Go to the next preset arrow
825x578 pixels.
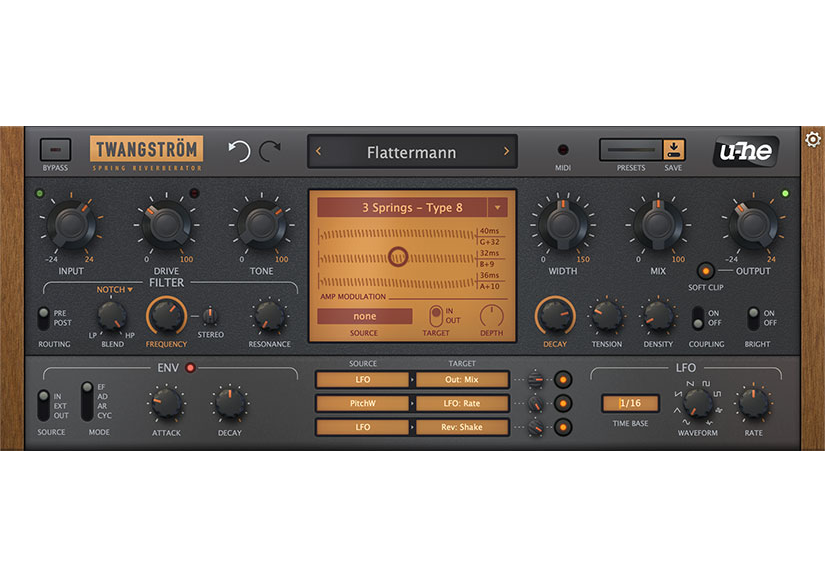[x=506, y=151]
